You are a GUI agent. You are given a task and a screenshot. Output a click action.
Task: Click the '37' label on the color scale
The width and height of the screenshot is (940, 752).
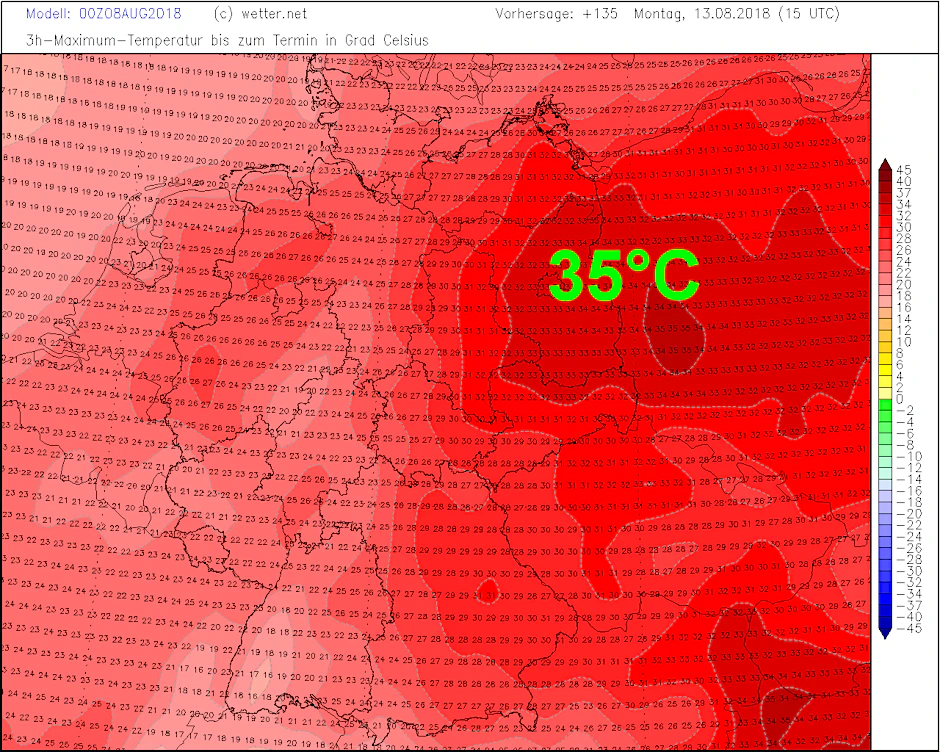coord(904,193)
